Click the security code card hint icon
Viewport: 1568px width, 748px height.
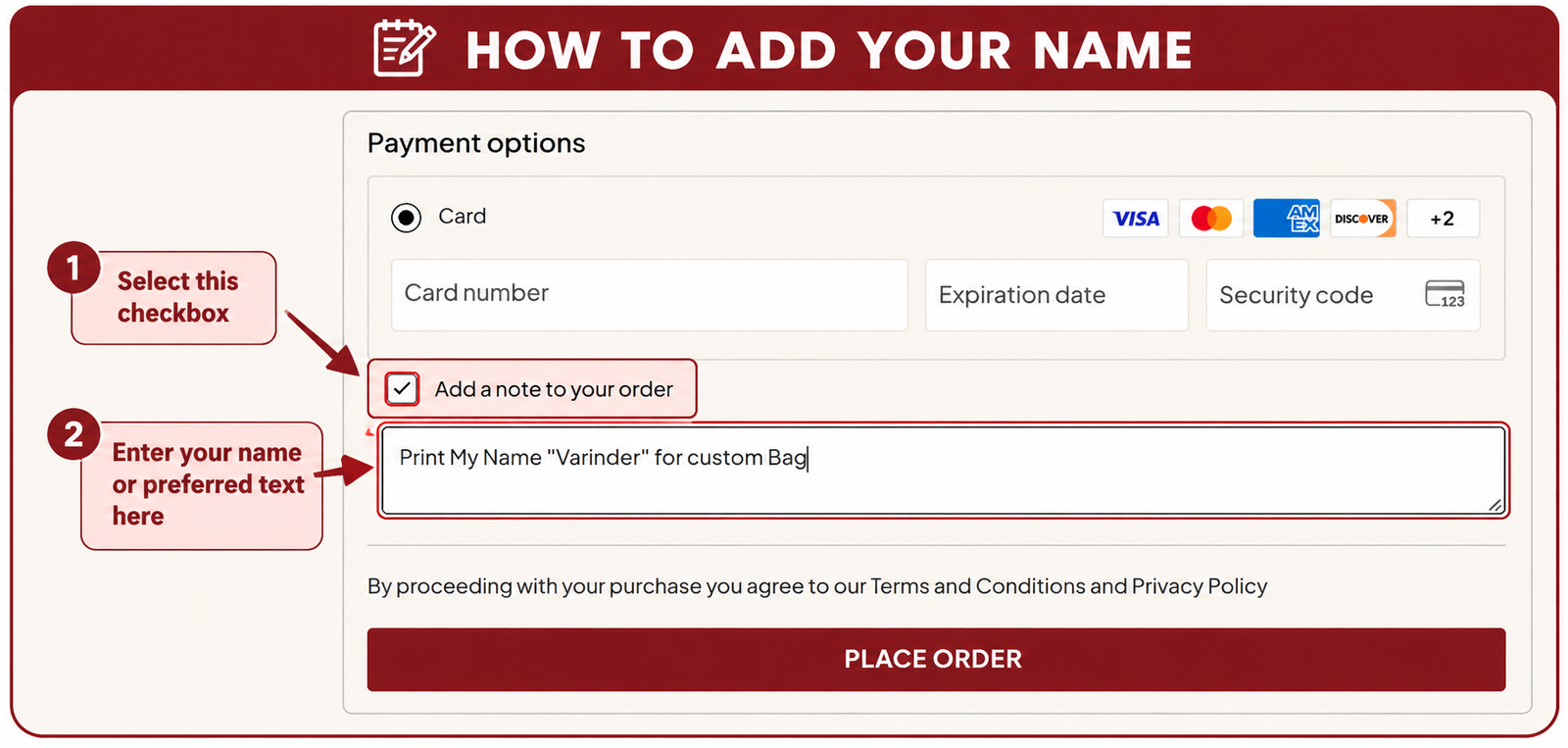pyautogui.click(x=1445, y=294)
